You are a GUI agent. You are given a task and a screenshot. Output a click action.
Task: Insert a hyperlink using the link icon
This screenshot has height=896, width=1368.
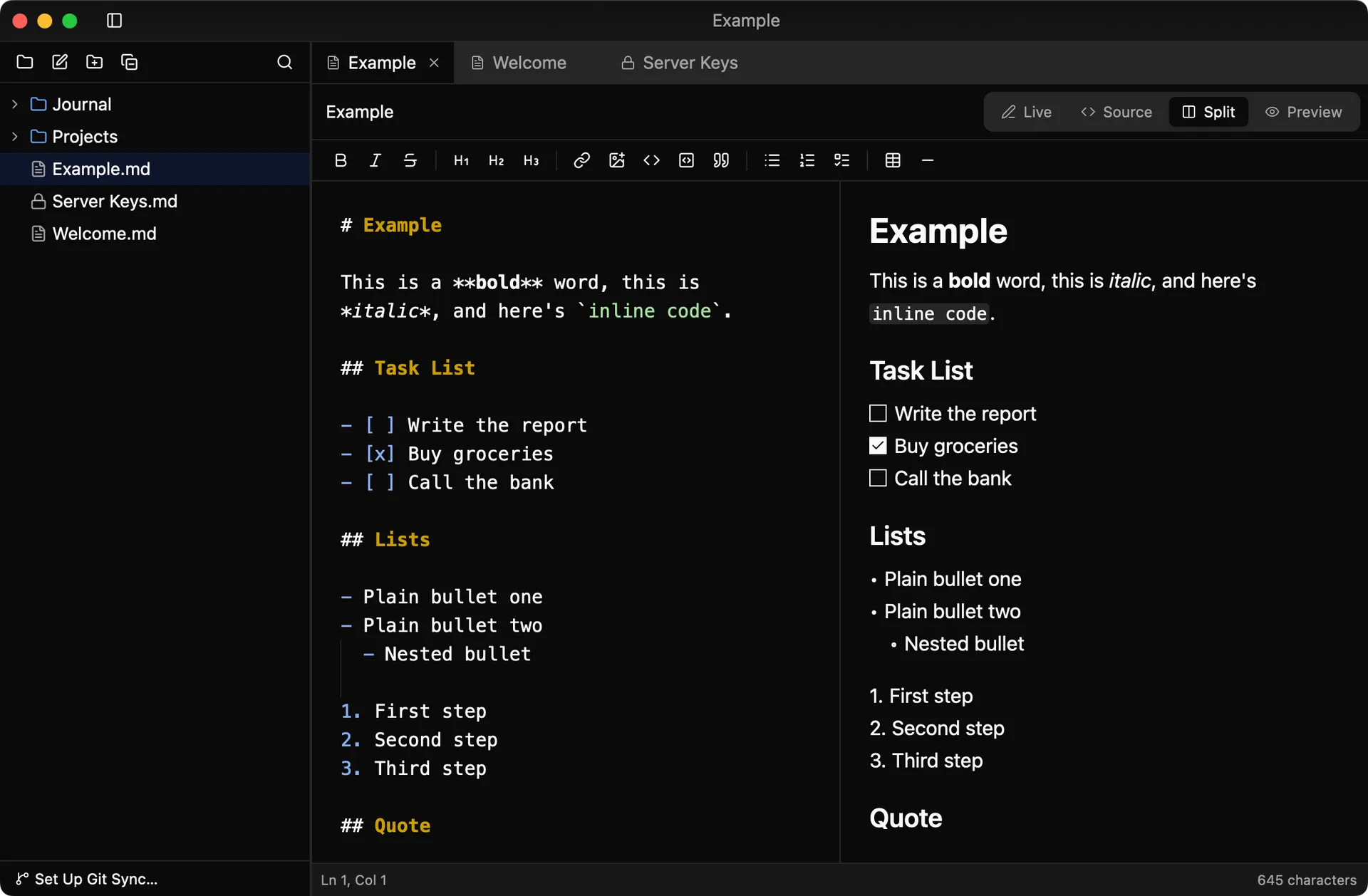581,160
